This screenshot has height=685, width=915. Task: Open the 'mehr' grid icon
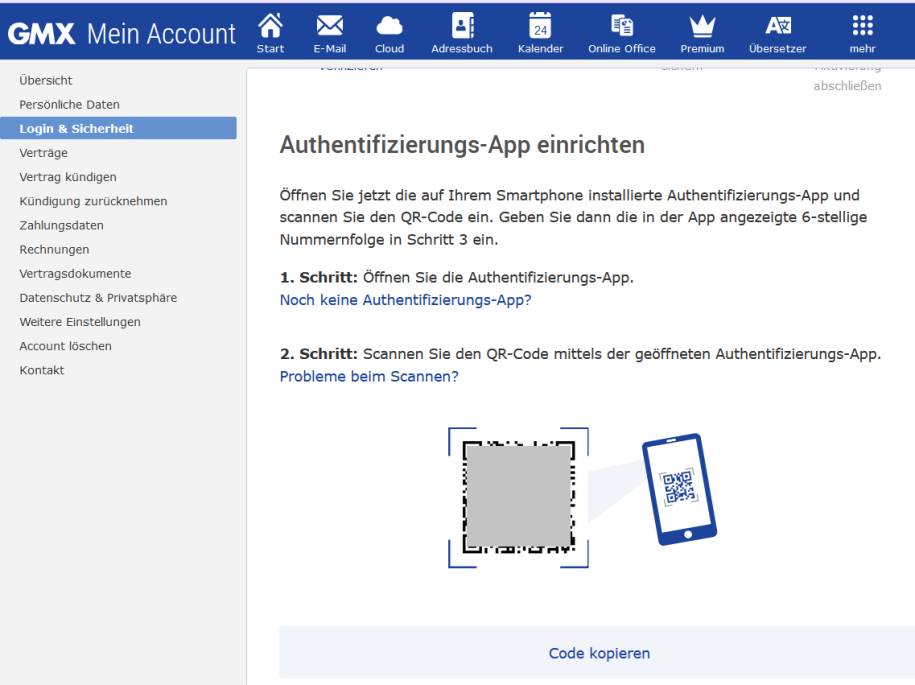click(x=862, y=30)
